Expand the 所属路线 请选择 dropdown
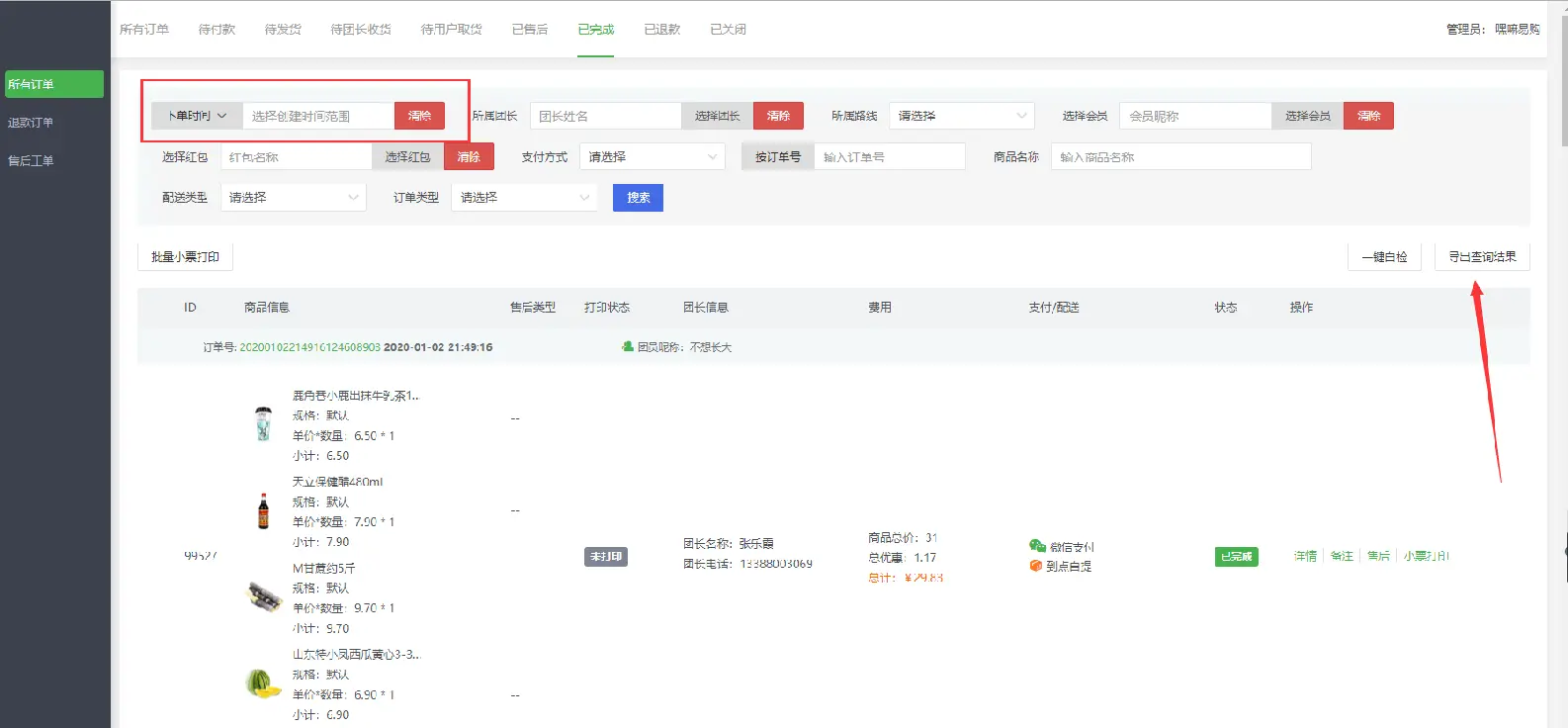1568x728 pixels. pos(962,116)
